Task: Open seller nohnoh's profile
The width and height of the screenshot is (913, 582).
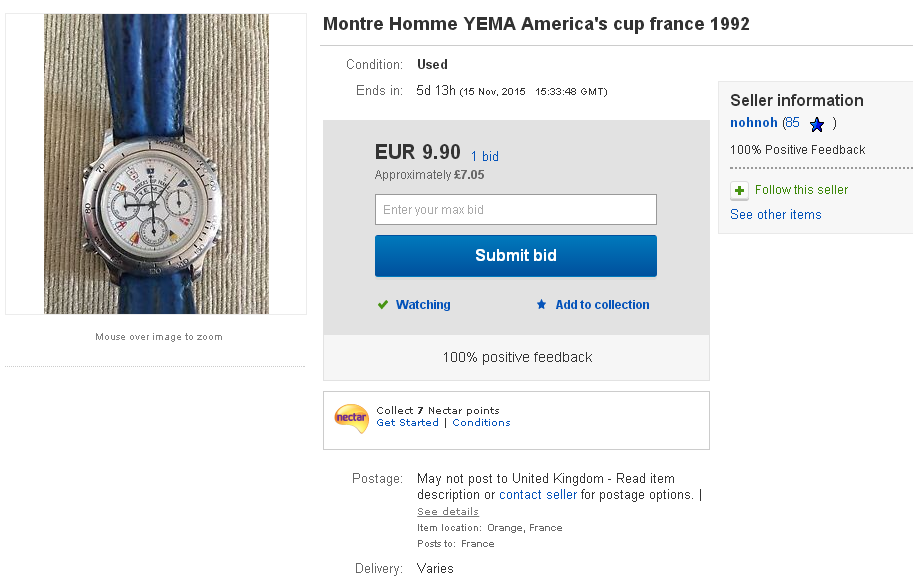Action: [x=753, y=123]
